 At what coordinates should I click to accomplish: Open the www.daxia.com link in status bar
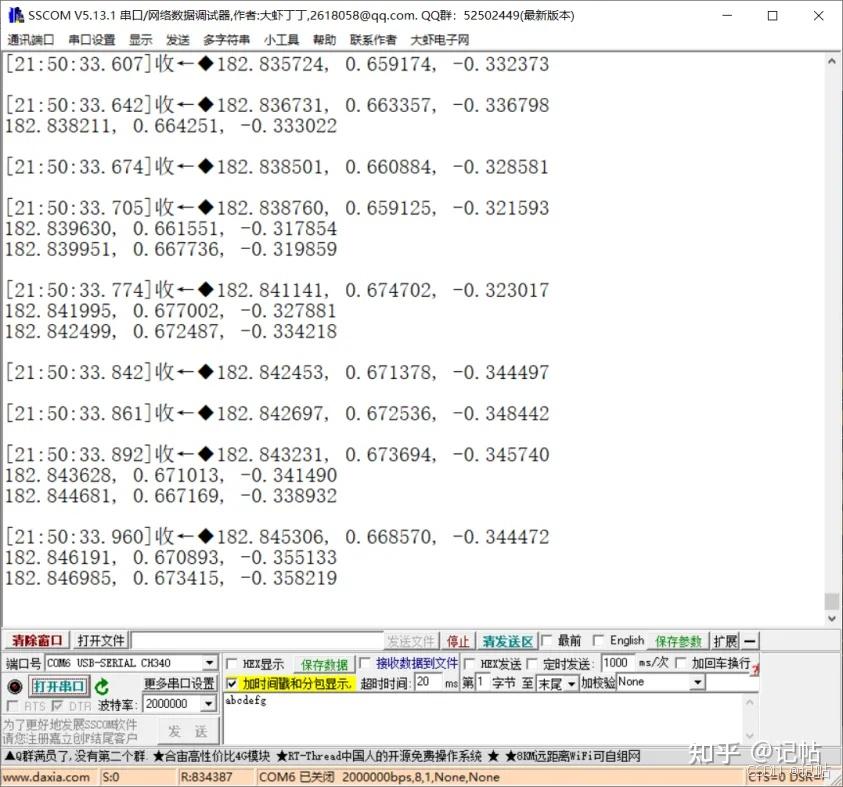pos(46,774)
